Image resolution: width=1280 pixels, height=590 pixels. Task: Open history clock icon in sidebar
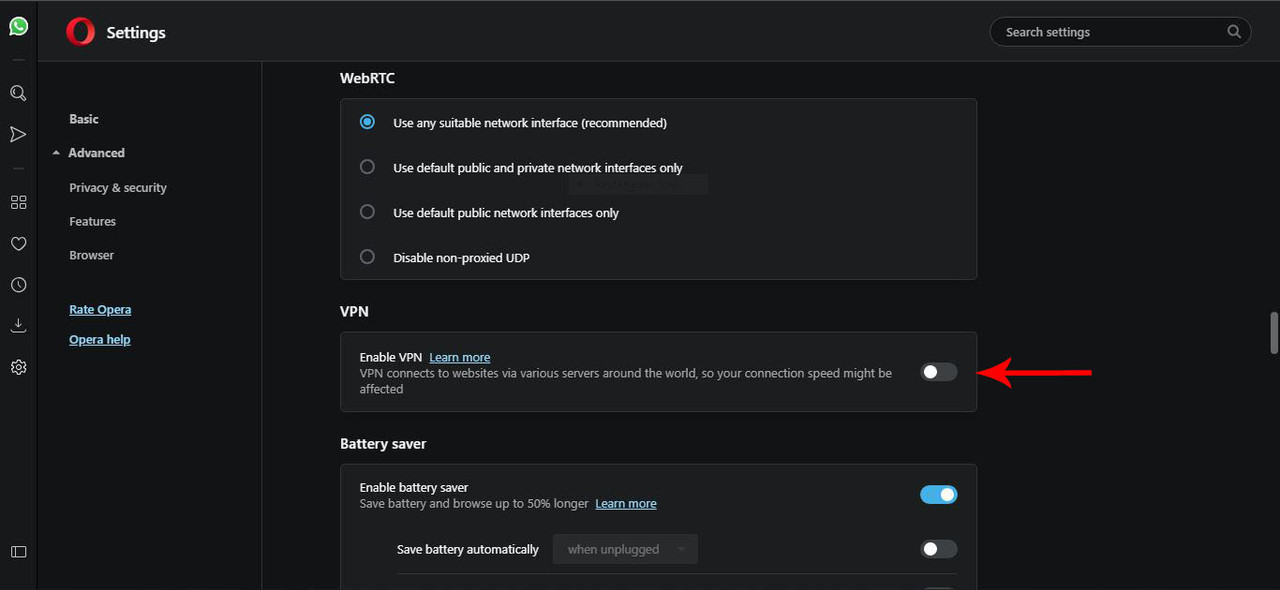(x=18, y=285)
